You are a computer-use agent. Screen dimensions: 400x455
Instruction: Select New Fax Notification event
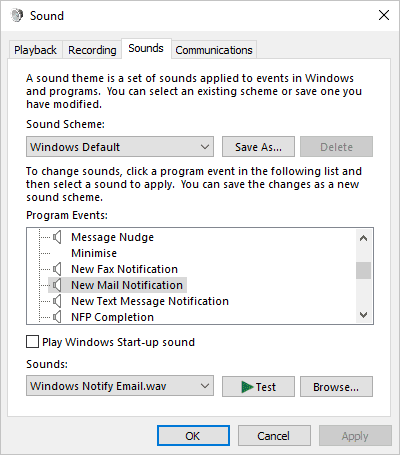tap(124, 269)
